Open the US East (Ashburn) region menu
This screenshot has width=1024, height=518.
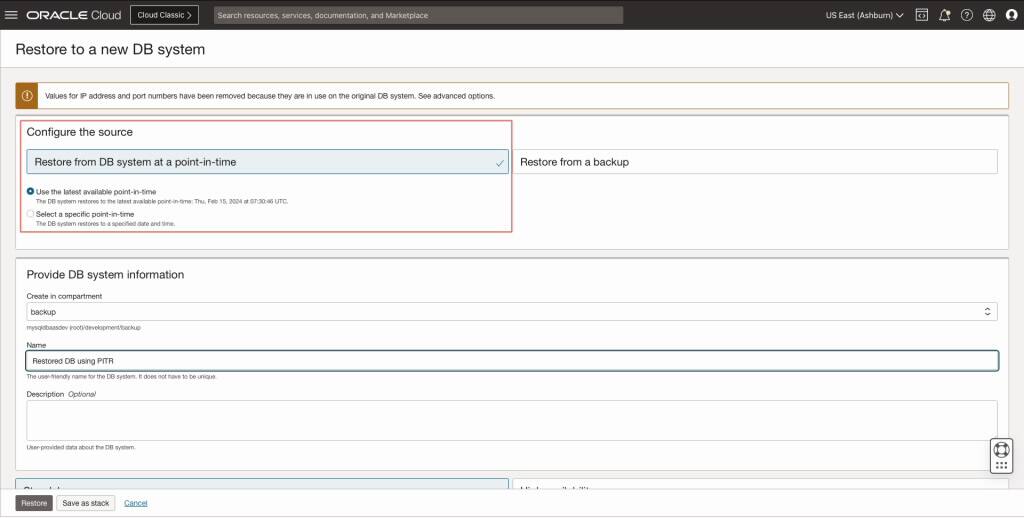coord(864,15)
